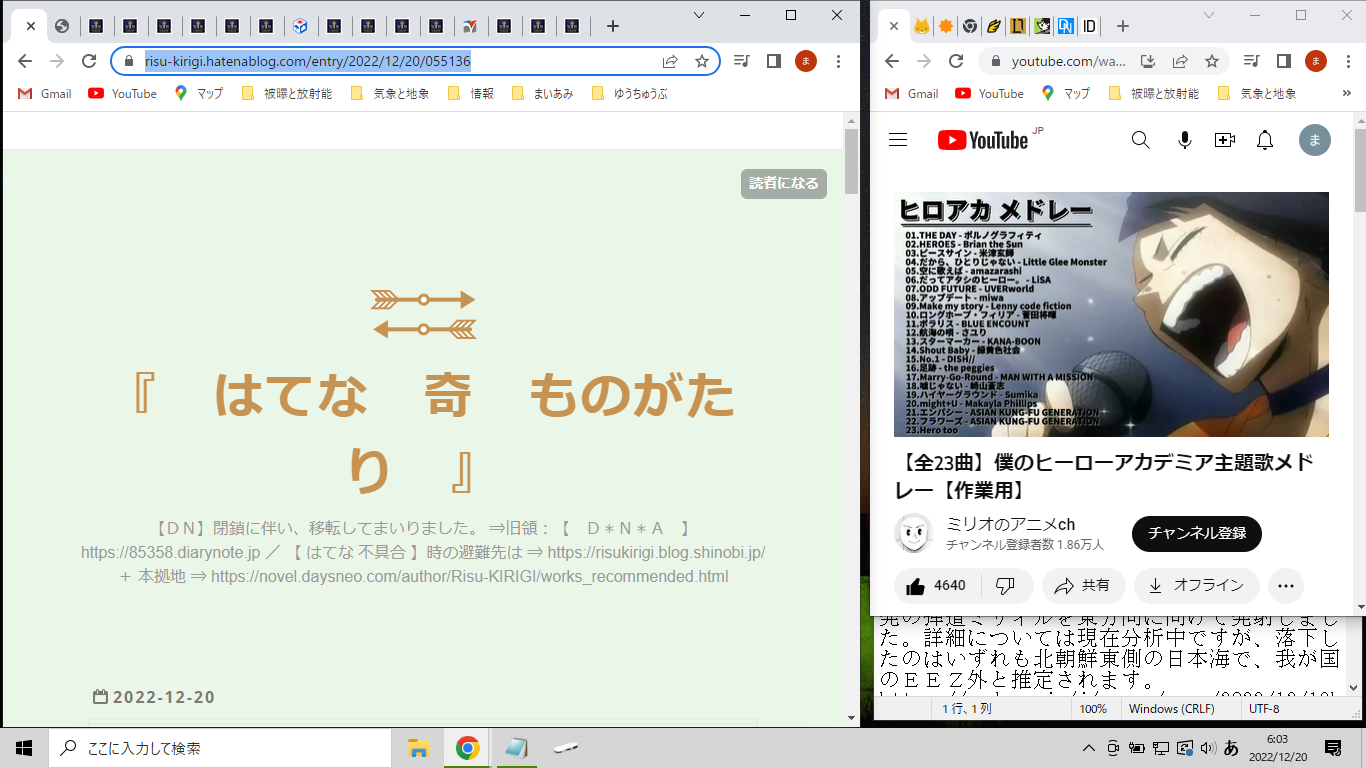
Task: Switch to globe-icon tab in Hatena window
Action: pyautogui.click(x=62, y=26)
